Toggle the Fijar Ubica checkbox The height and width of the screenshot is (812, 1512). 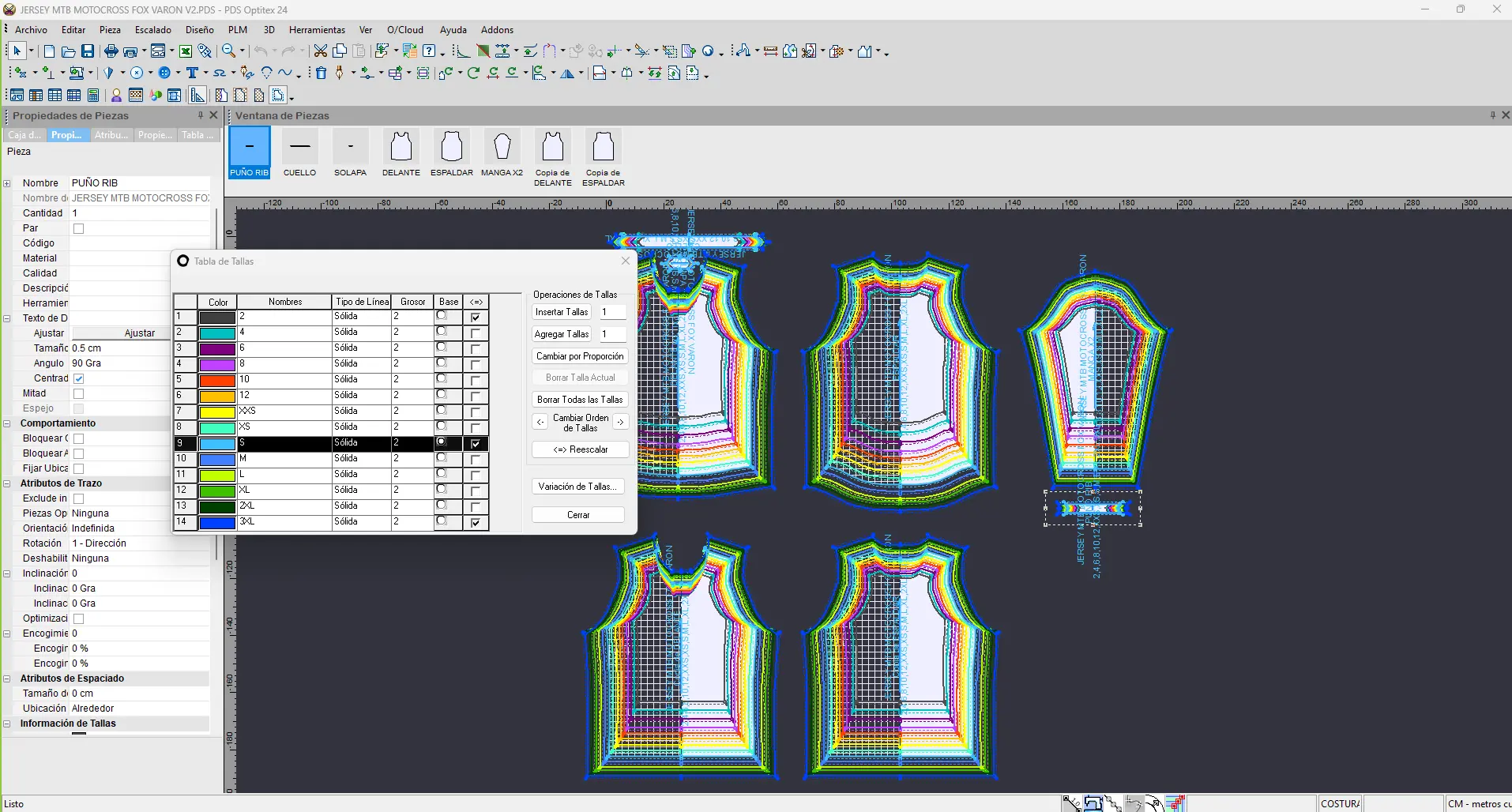[79, 468]
